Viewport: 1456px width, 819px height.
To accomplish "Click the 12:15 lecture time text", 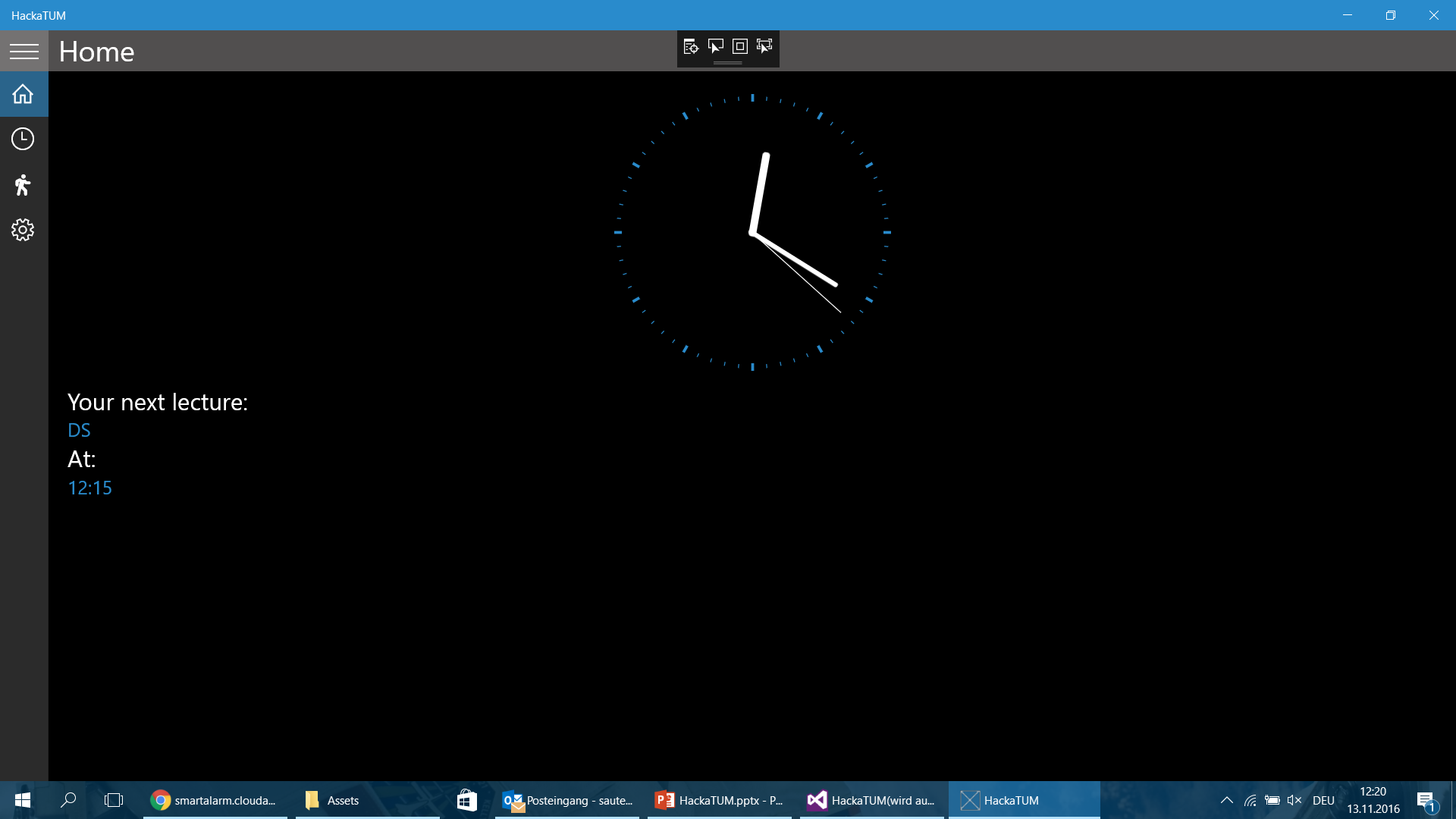I will click(x=89, y=488).
